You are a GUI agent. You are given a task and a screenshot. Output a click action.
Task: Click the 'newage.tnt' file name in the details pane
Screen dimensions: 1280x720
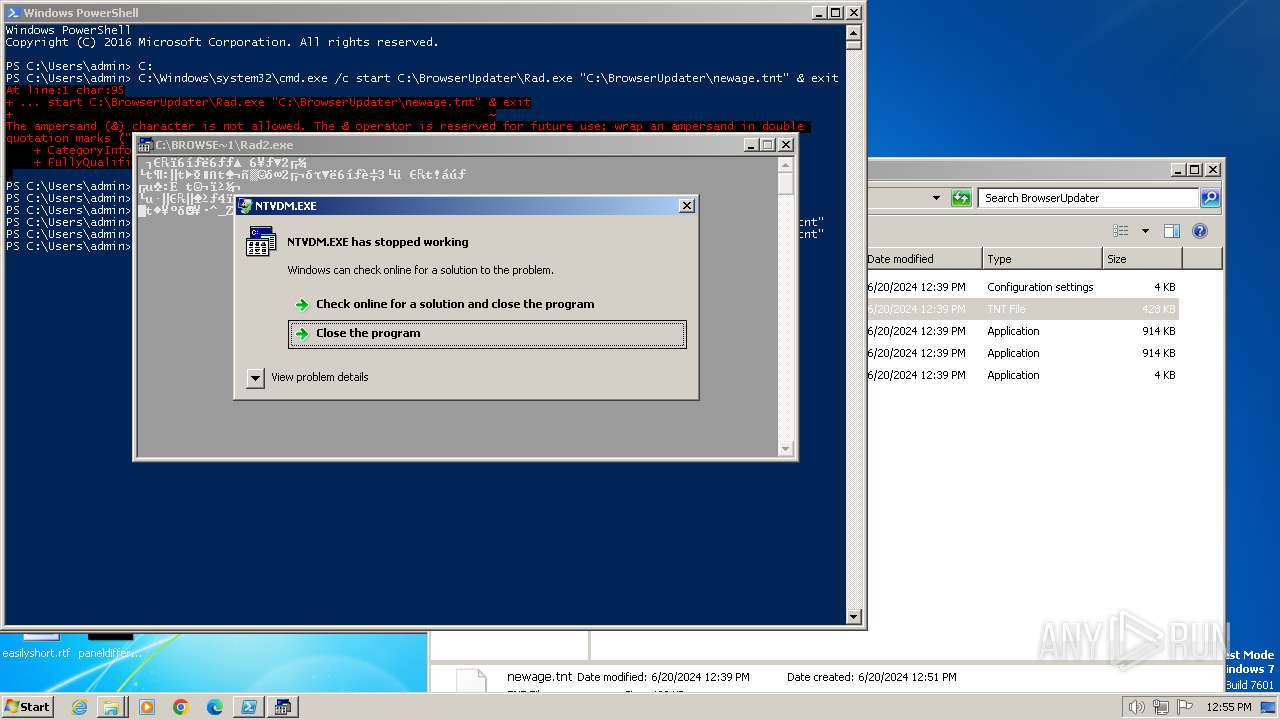[540, 677]
